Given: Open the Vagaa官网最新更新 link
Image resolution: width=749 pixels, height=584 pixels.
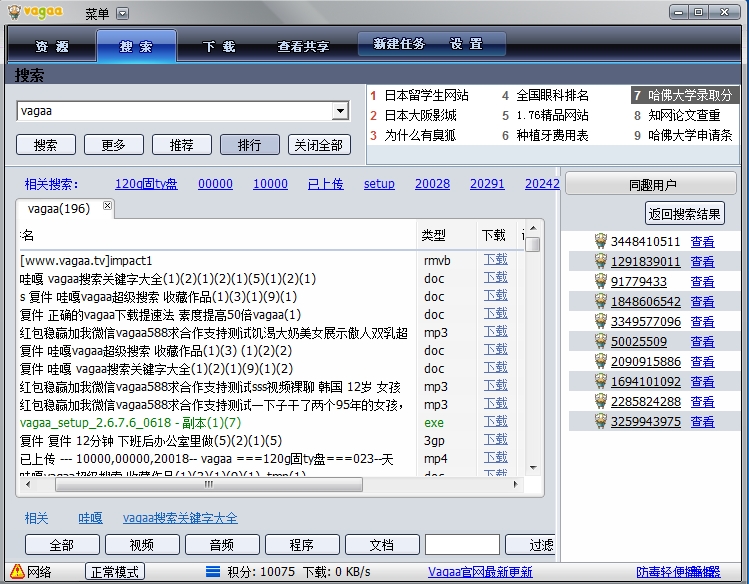Looking at the screenshot, I should 480,572.
